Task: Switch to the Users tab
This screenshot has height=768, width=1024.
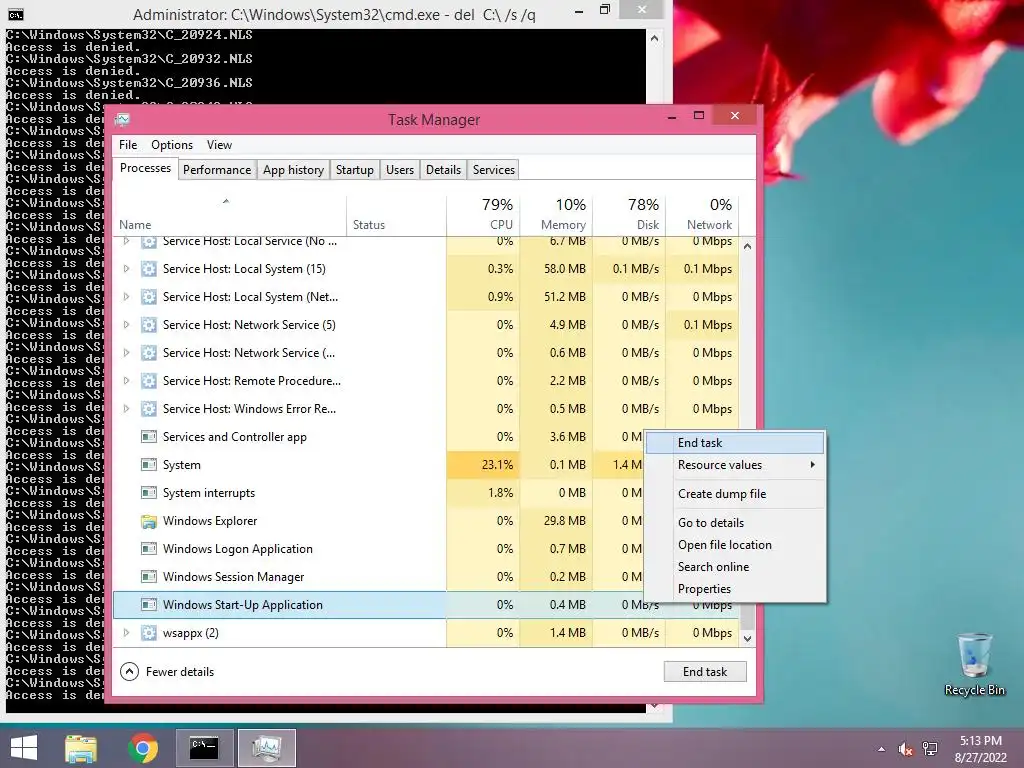Action: coord(400,170)
